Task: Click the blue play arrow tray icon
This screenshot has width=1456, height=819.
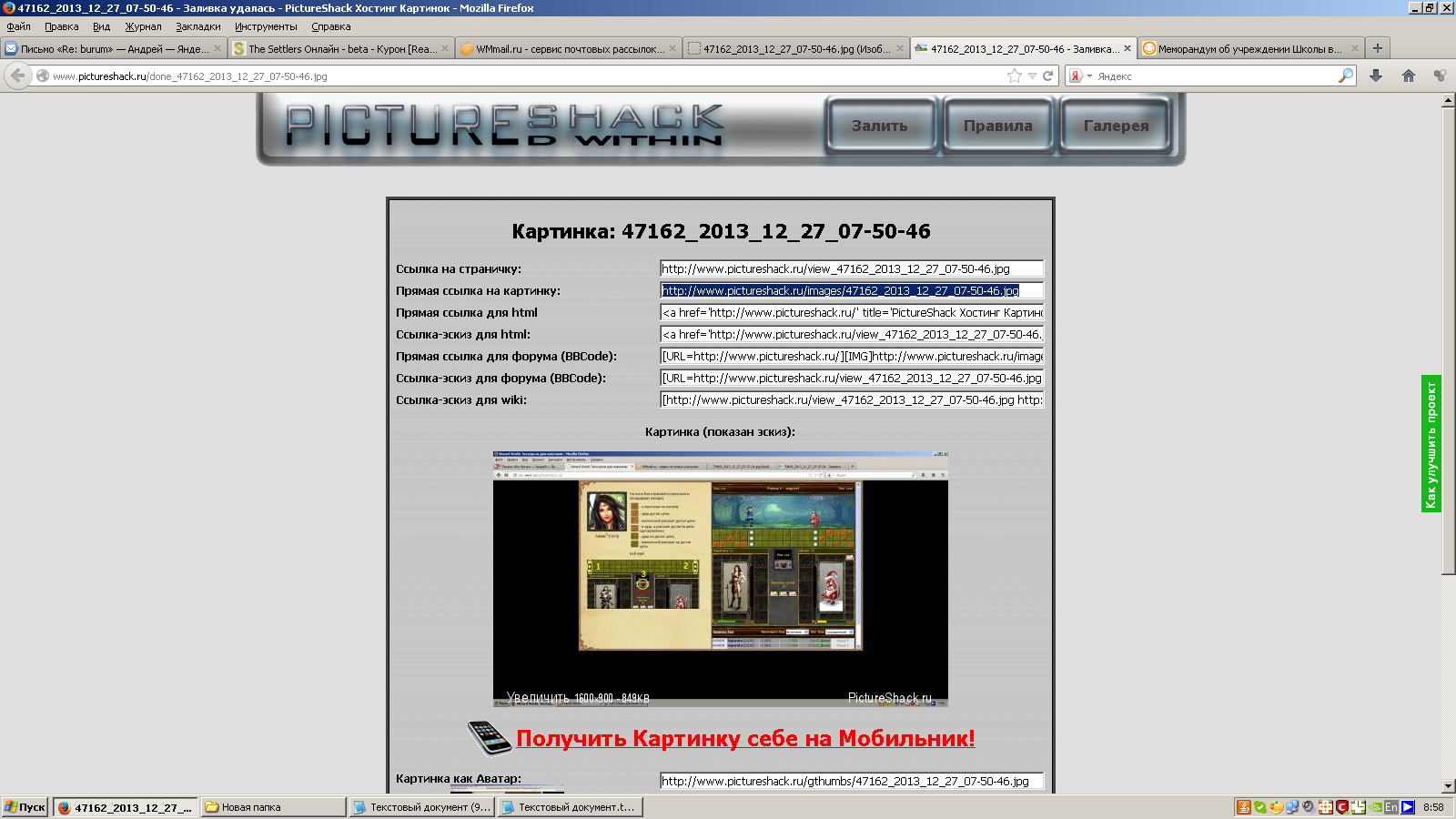Action: (x=1408, y=807)
